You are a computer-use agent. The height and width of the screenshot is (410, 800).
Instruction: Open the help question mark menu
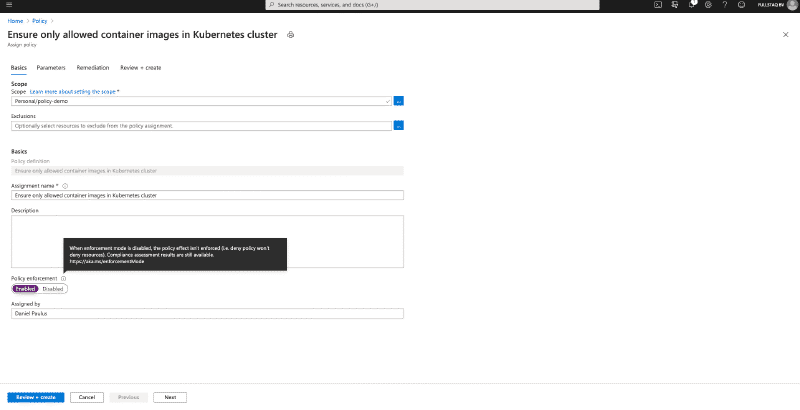724,5
